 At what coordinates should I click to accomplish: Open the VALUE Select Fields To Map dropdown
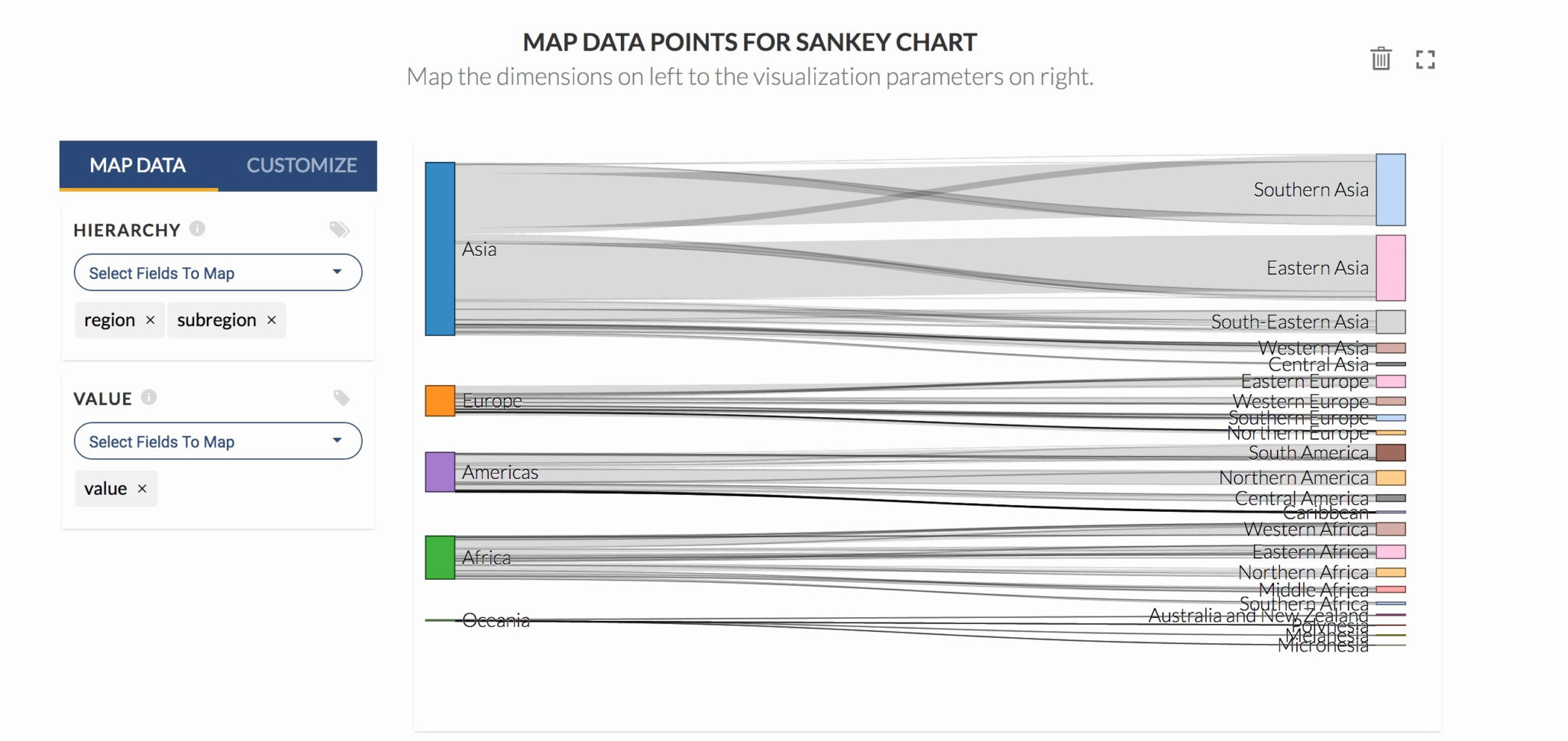tap(218, 441)
